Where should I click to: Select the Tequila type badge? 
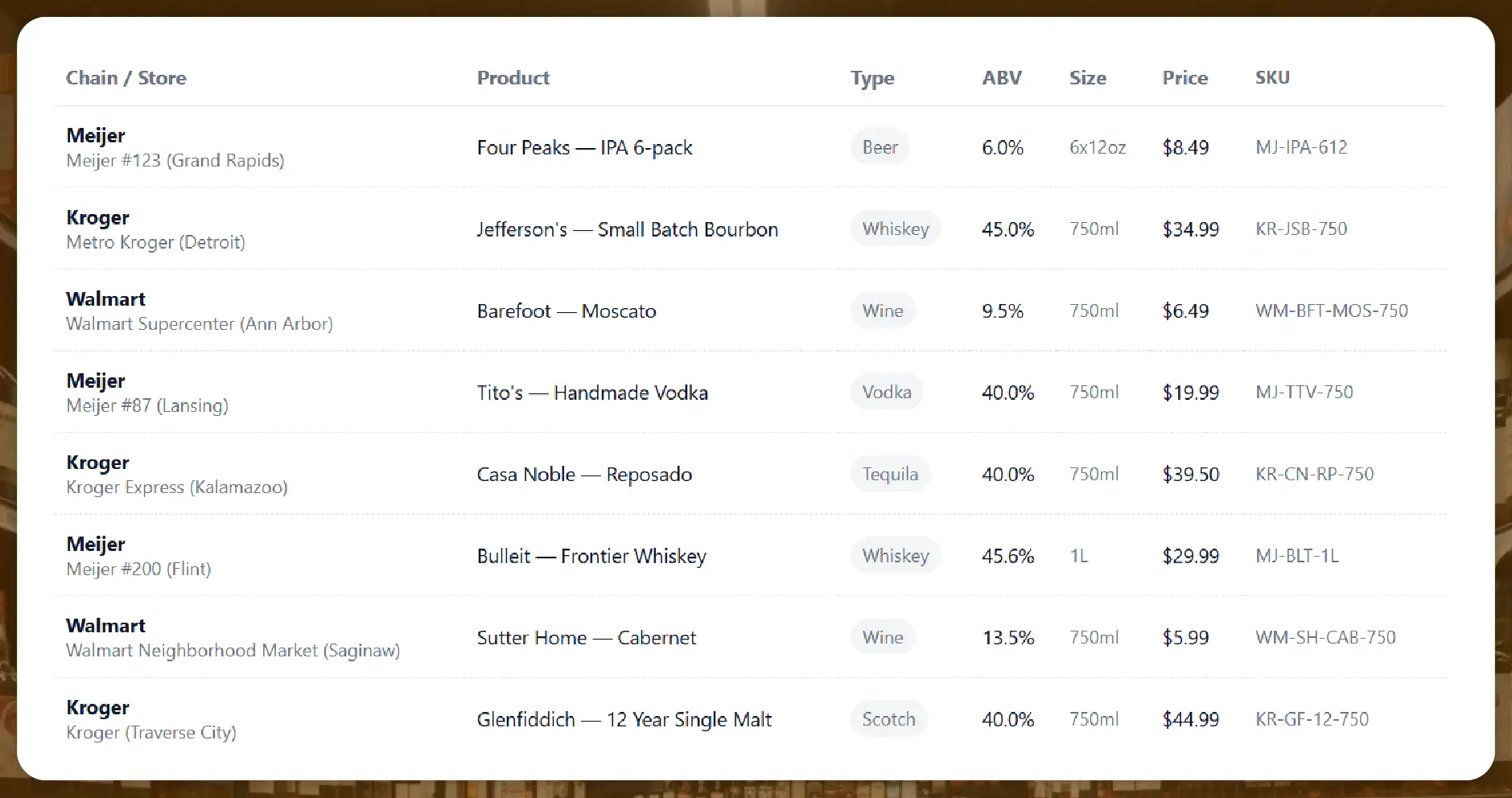pyautogui.click(x=890, y=474)
